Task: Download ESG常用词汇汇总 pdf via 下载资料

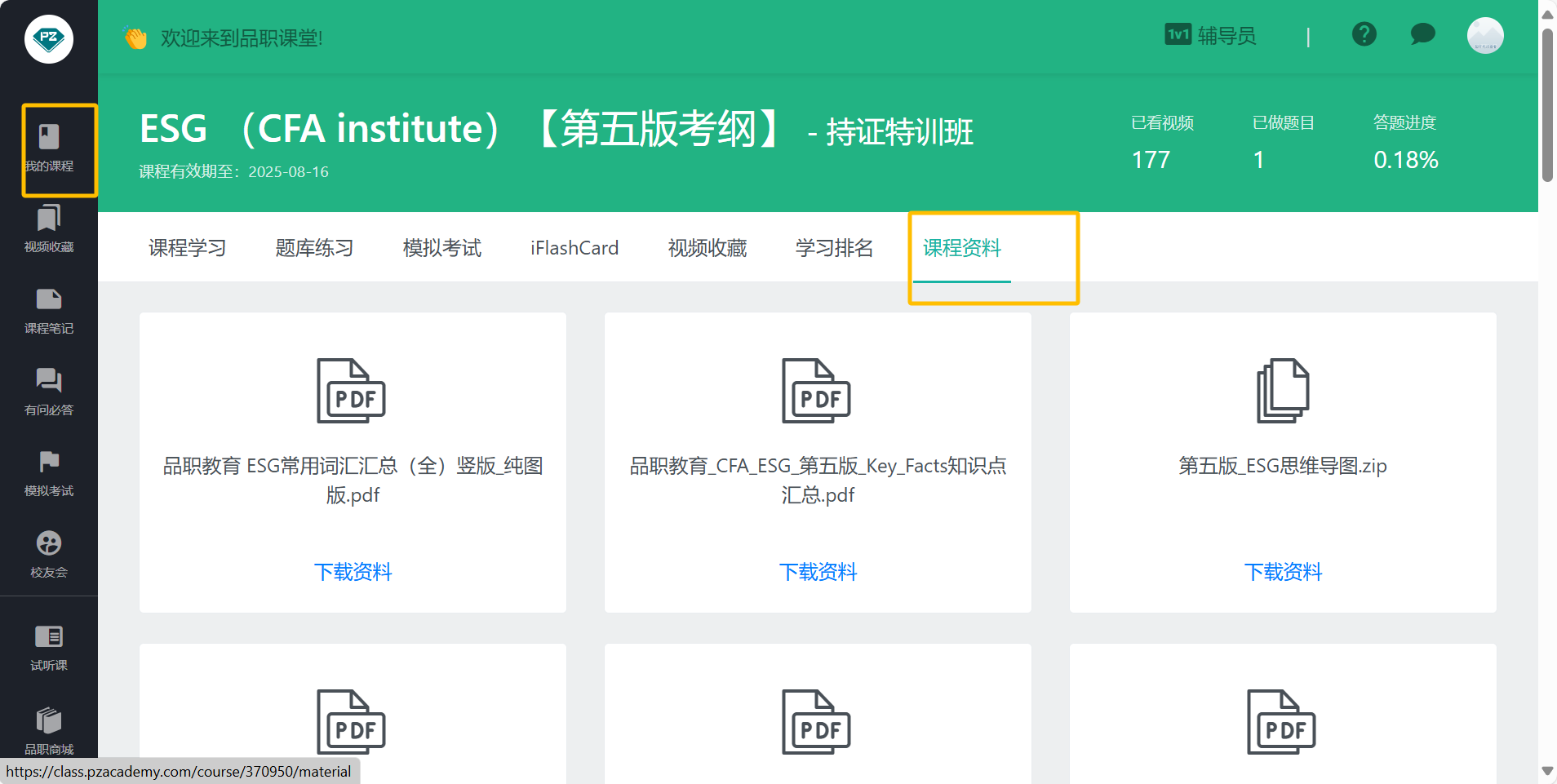Action: click(353, 572)
